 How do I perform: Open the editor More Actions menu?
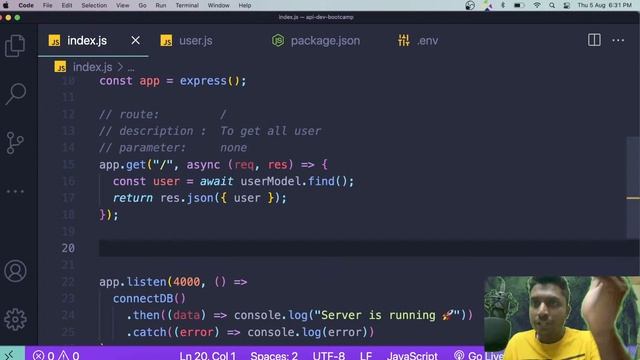tap(618, 40)
